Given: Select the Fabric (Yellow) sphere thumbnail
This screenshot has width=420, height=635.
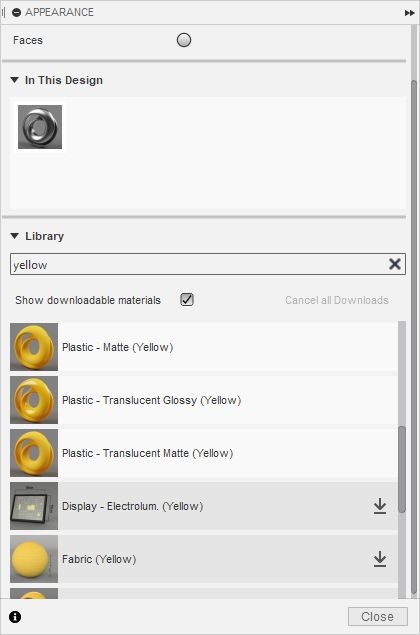Looking at the screenshot, I should (x=34, y=559).
